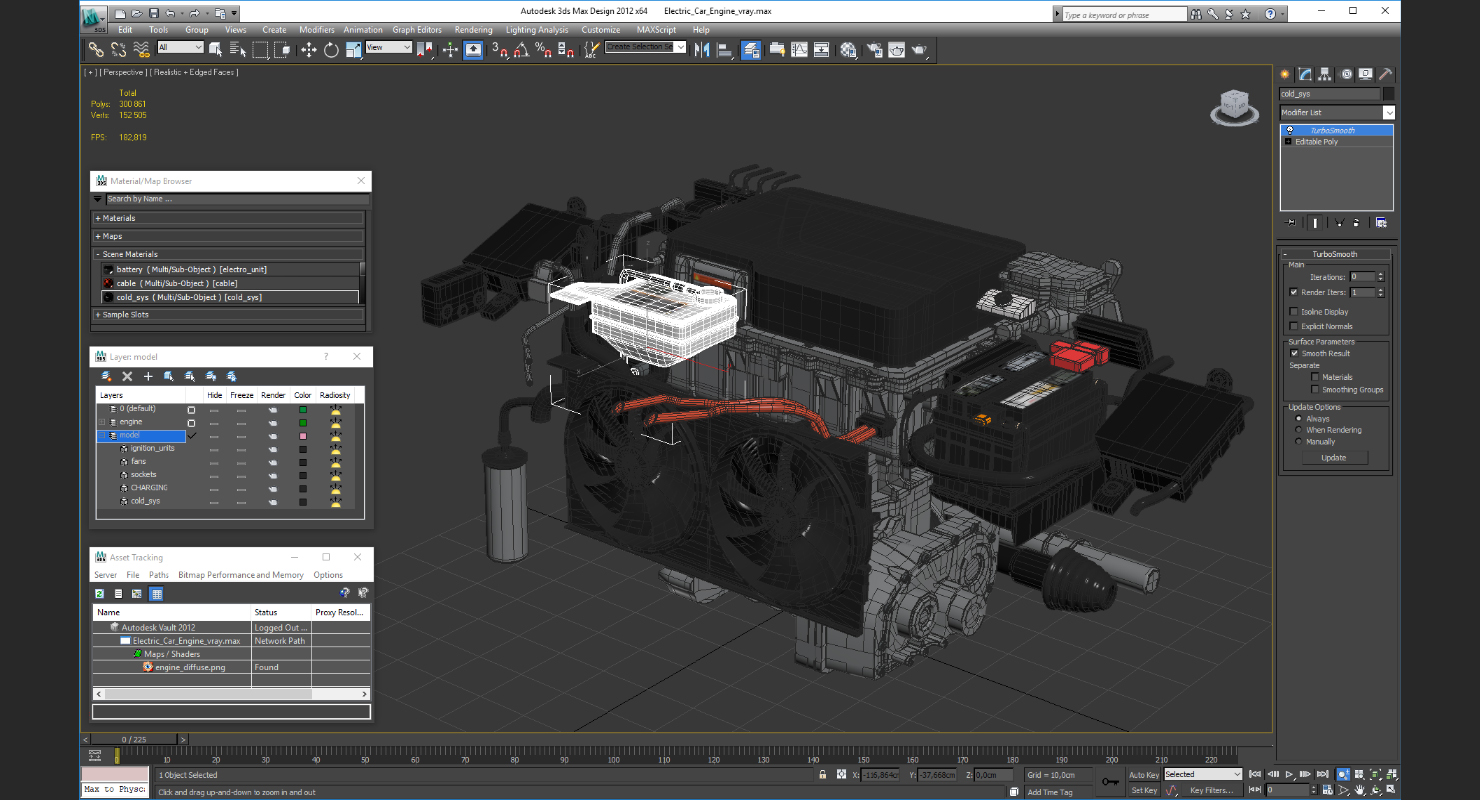This screenshot has height=800, width=1480.
Task: Toggle Render Iters checkbox
Action: [x=1294, y=292]
